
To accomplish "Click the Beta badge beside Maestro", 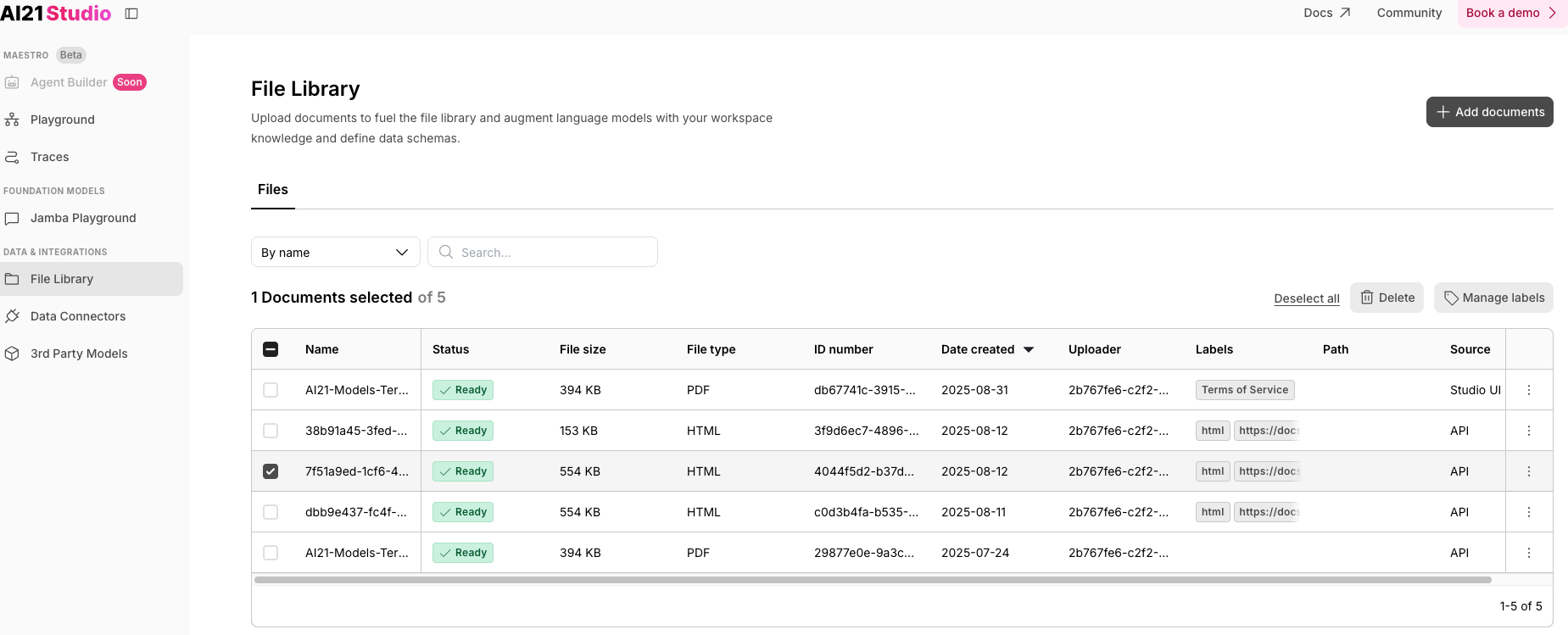I will [71, 55].
